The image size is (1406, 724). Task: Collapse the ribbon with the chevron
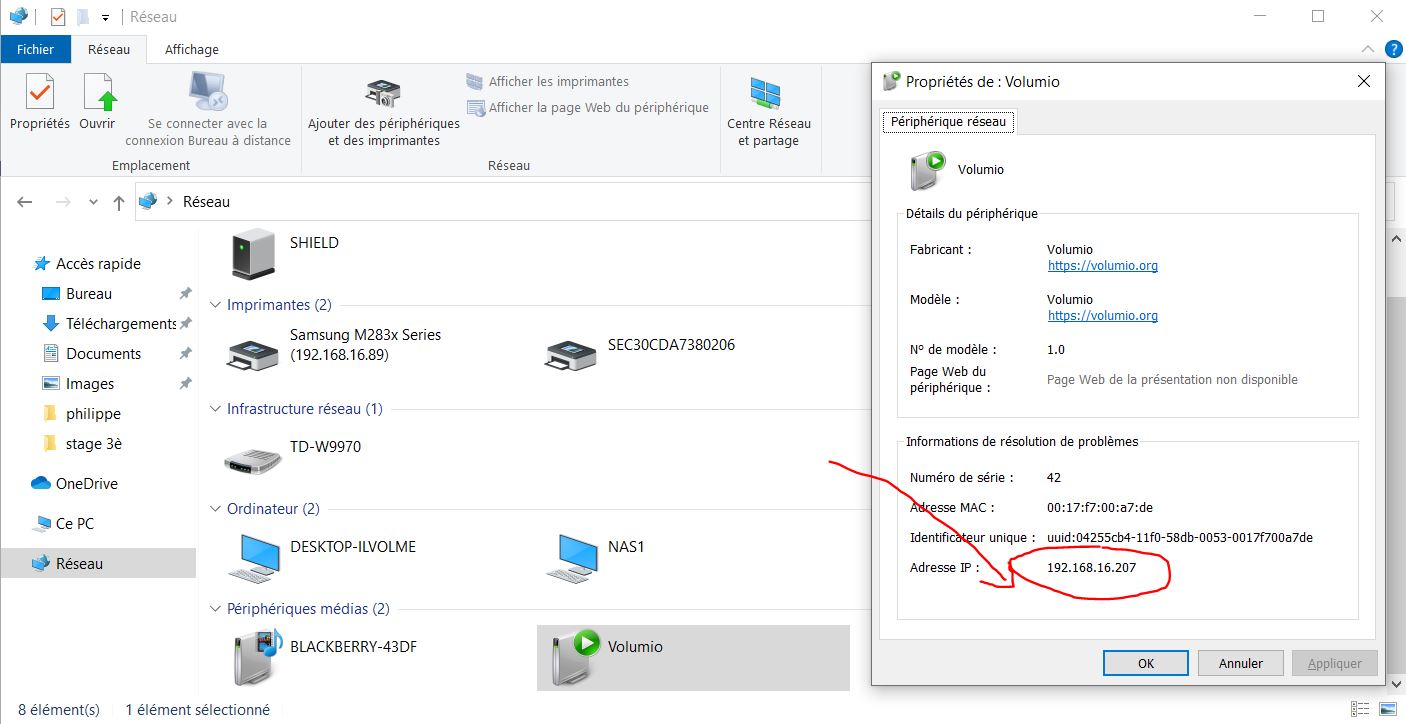1368,48
